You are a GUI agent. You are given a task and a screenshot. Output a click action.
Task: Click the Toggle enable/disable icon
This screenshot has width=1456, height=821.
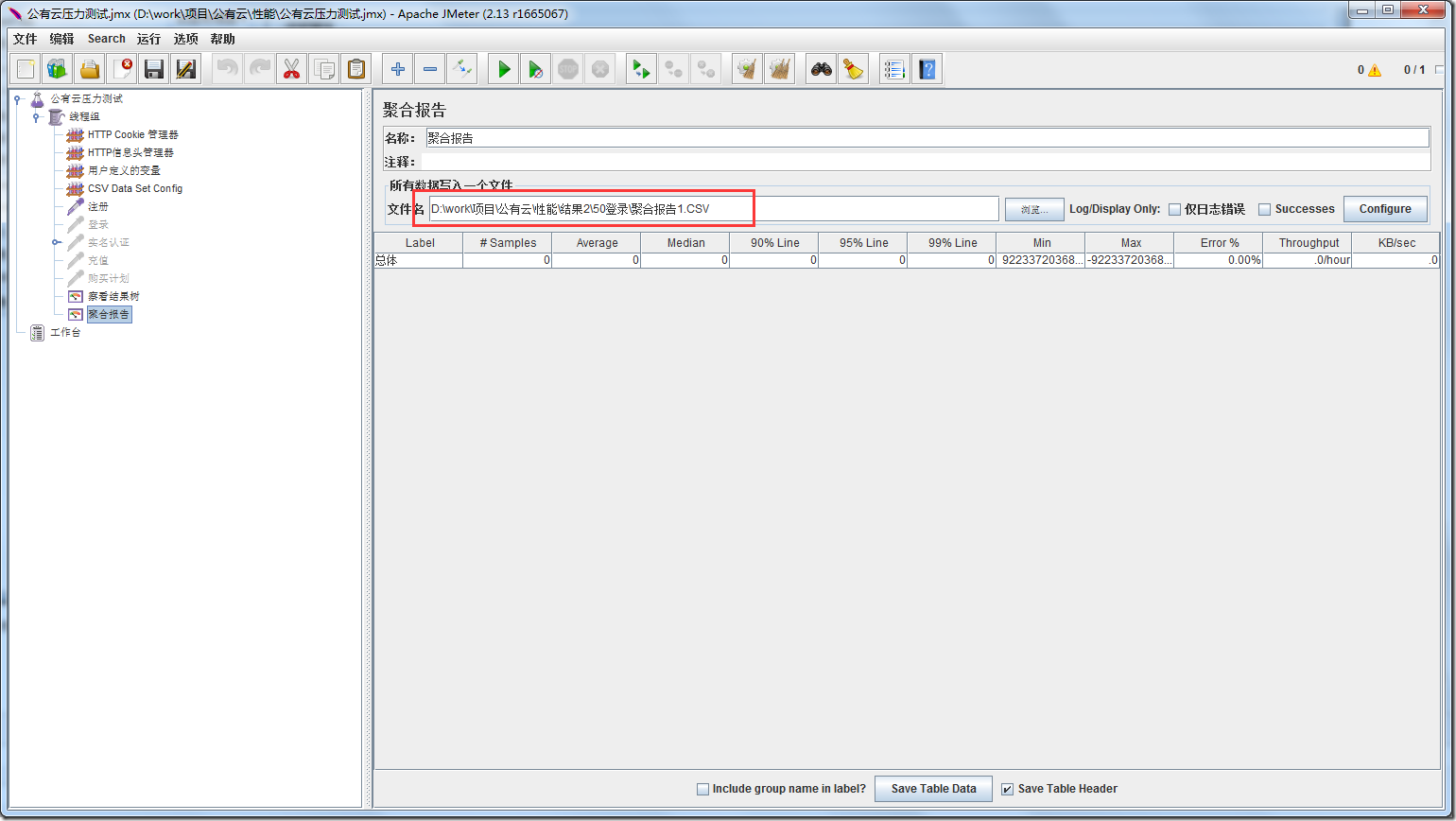click(x=461, y=69)
